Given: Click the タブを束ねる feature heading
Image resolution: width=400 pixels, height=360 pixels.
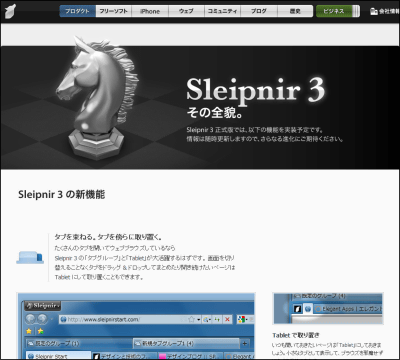Looking at the screenshot, I should coord(108,237).
